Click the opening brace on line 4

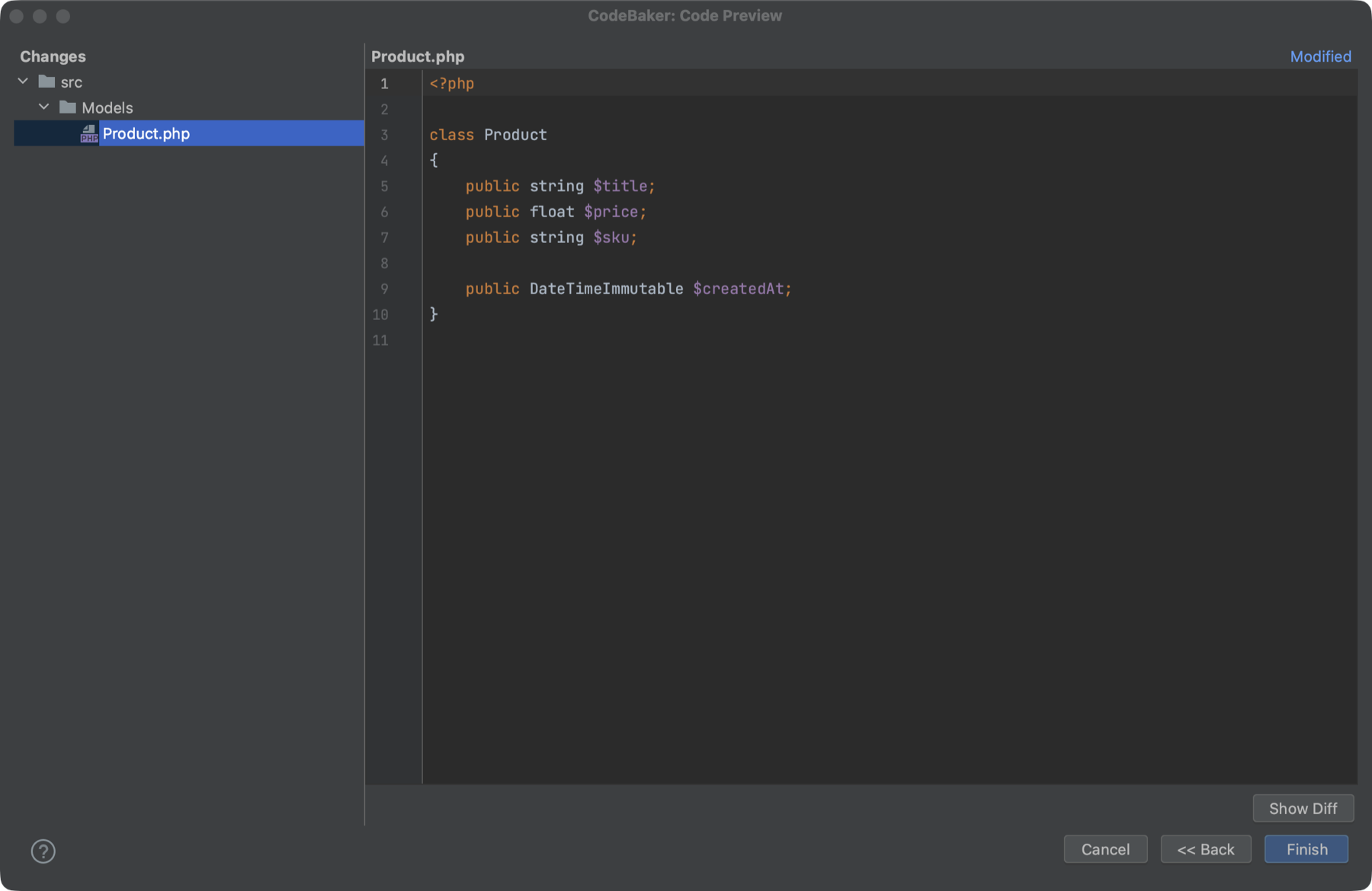pos(434,160)
